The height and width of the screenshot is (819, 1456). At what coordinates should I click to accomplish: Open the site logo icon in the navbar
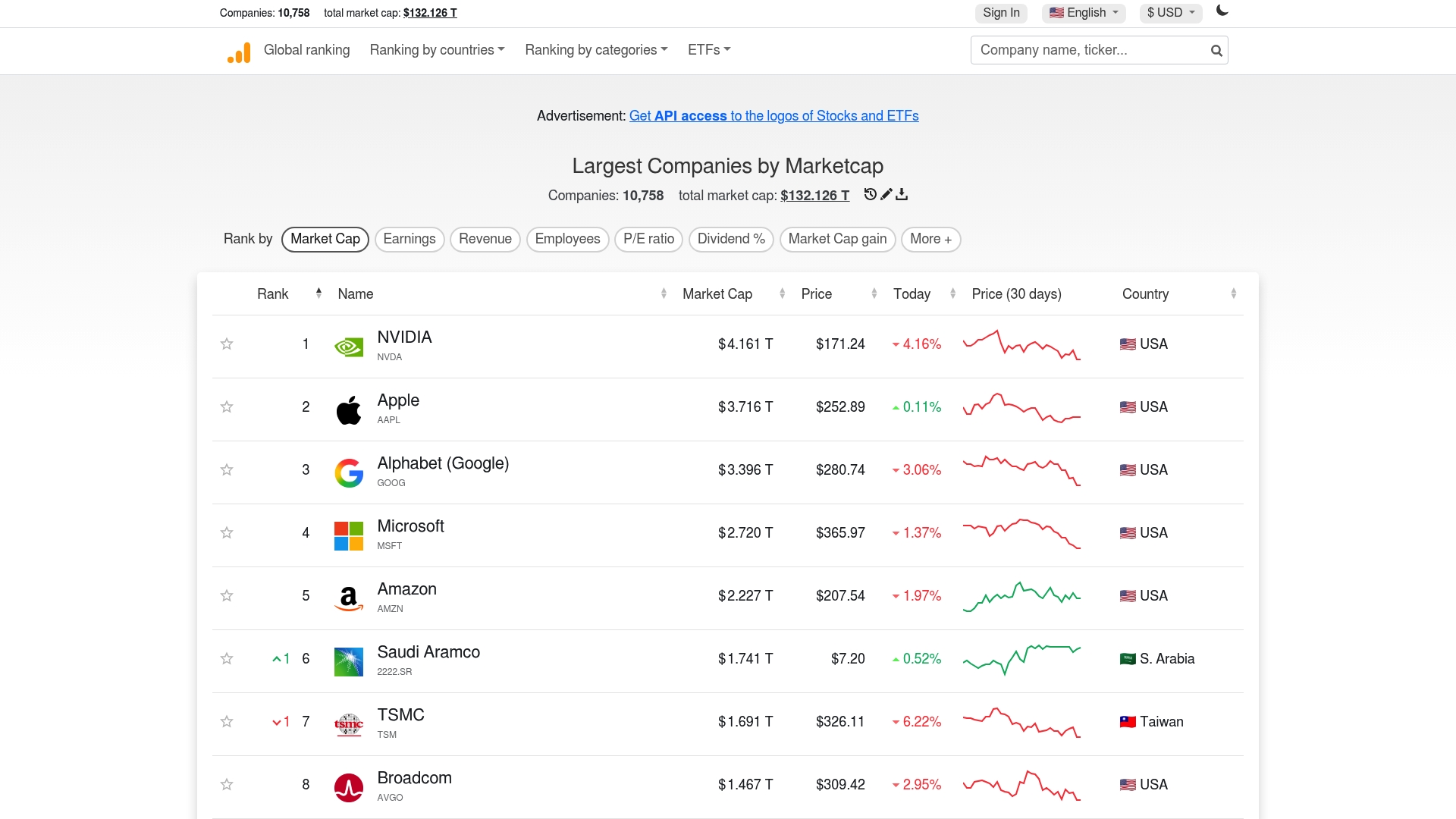238,52
